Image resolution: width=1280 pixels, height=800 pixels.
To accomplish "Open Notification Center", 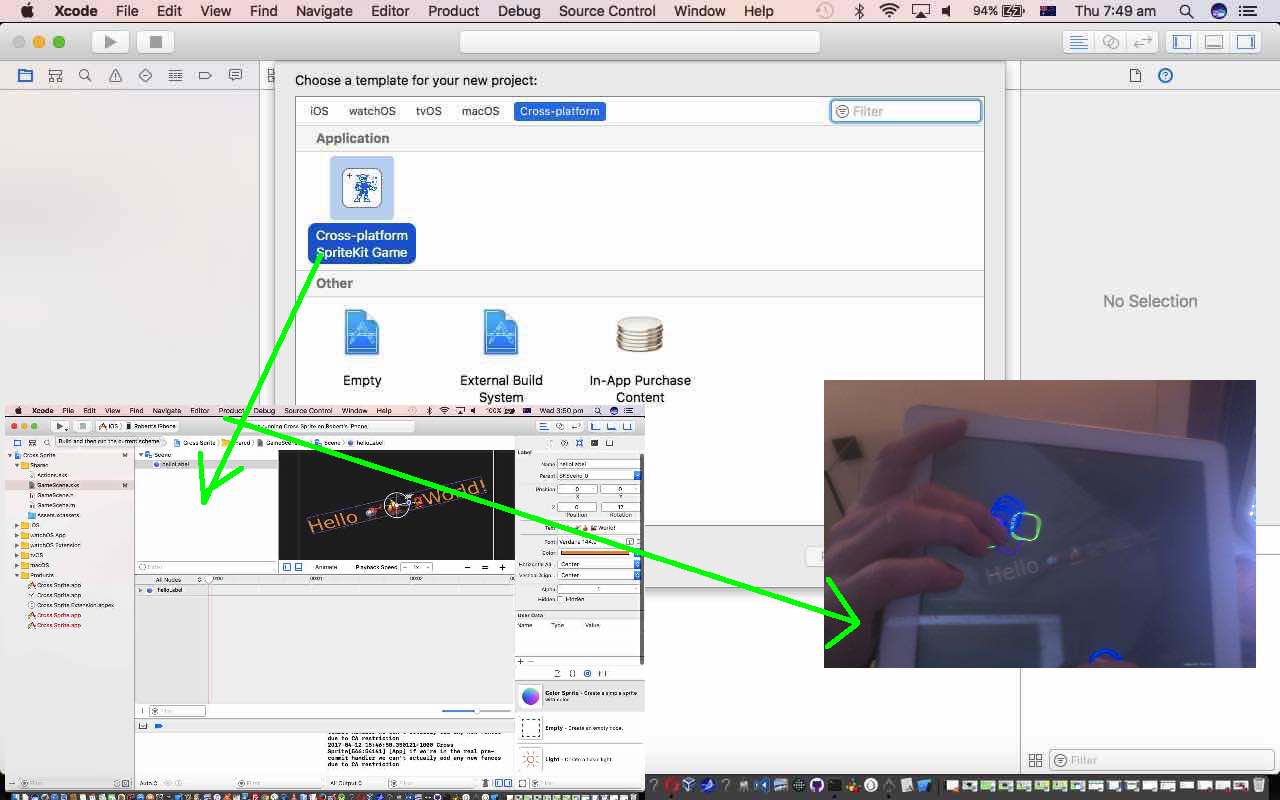I will tap(1250, 11).
